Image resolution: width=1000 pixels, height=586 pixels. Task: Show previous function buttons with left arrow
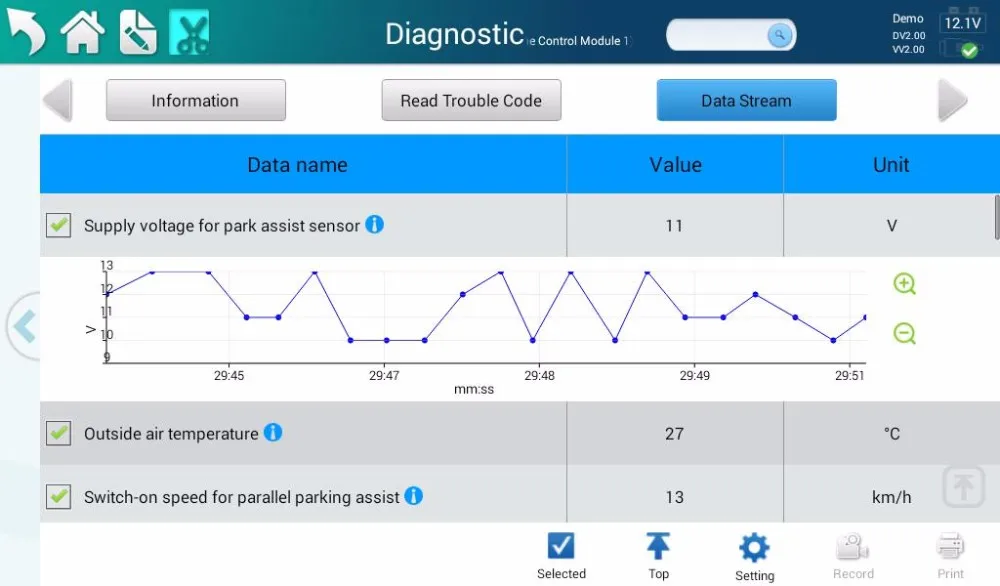[x=58, y=100]
